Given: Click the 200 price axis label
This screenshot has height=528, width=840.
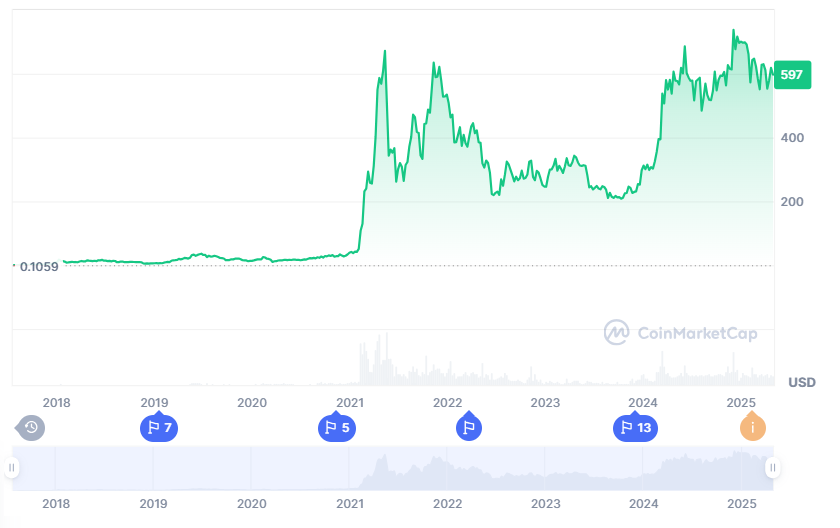Looking at the screenshot, I should (792, 202).
